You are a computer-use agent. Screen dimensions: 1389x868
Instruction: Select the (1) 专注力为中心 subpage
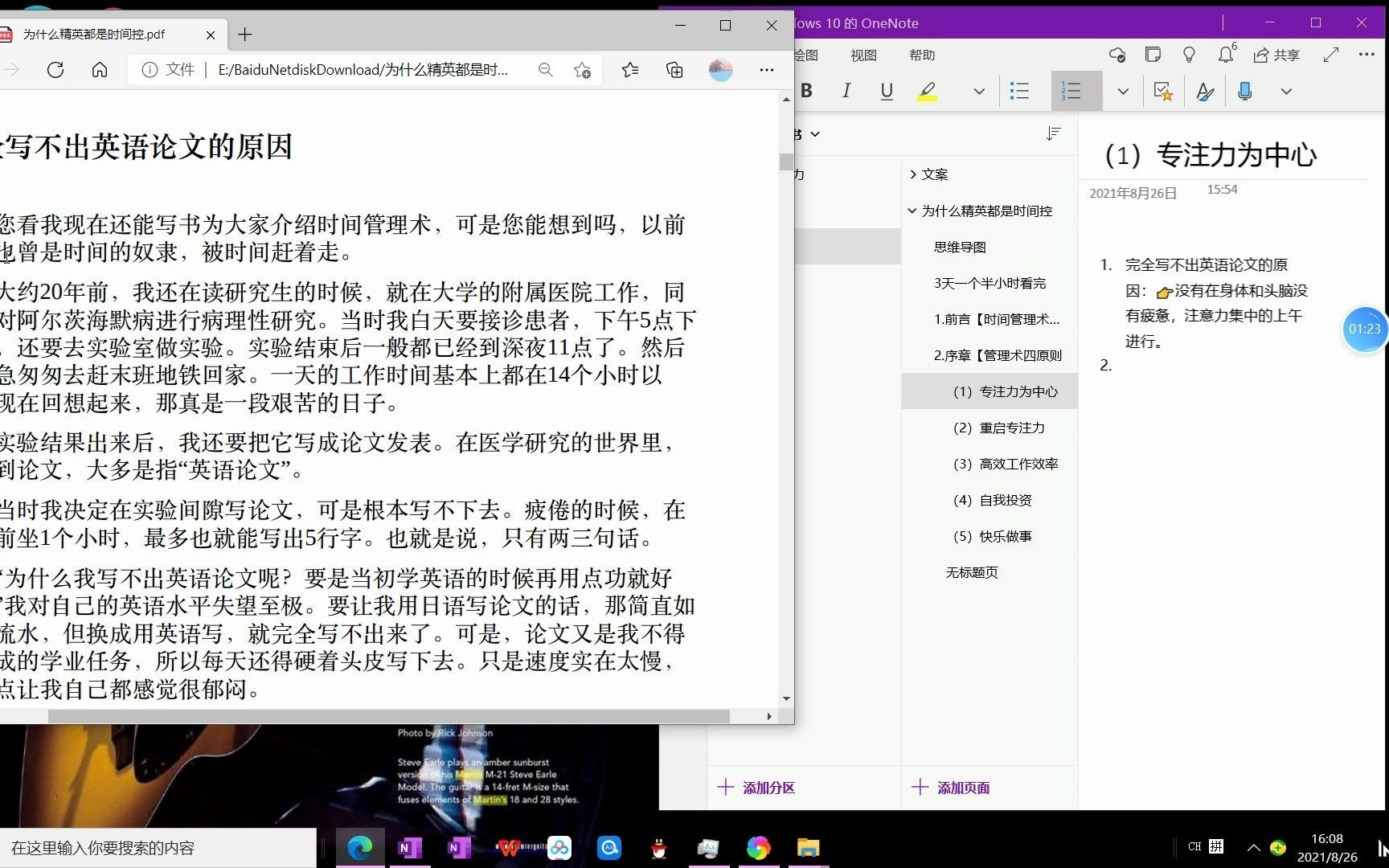pyautogui.click(x=989, y=391)
